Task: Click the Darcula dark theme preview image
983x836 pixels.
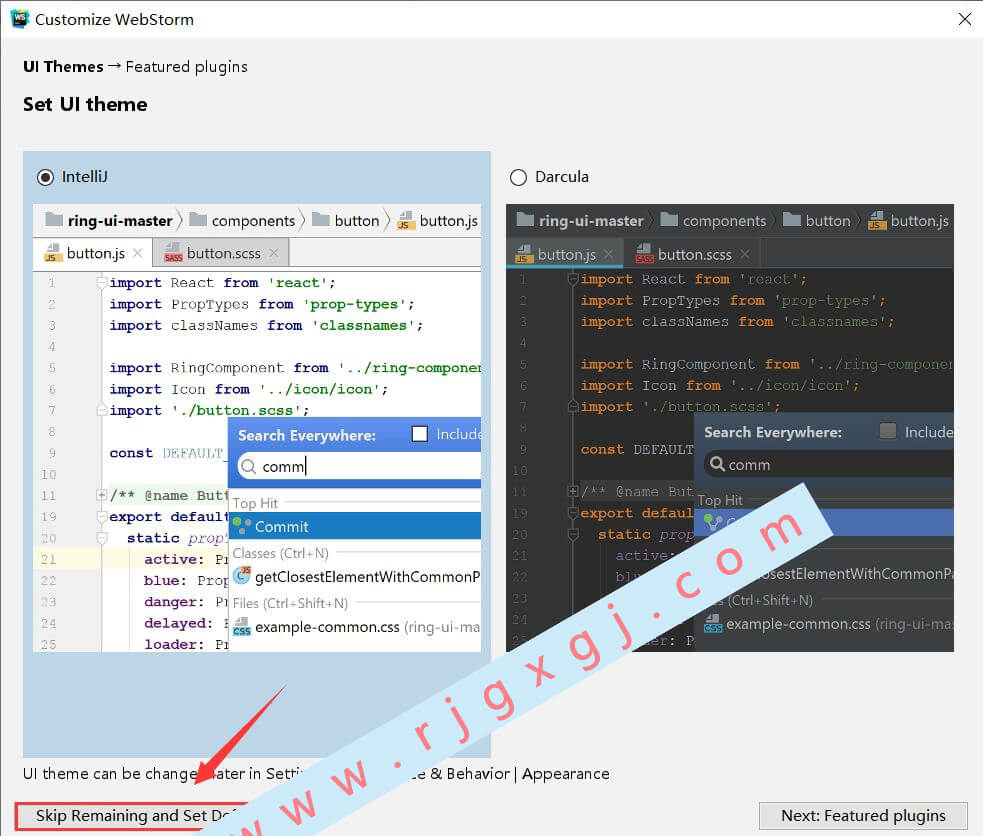Action: click(x=730, y=428)
